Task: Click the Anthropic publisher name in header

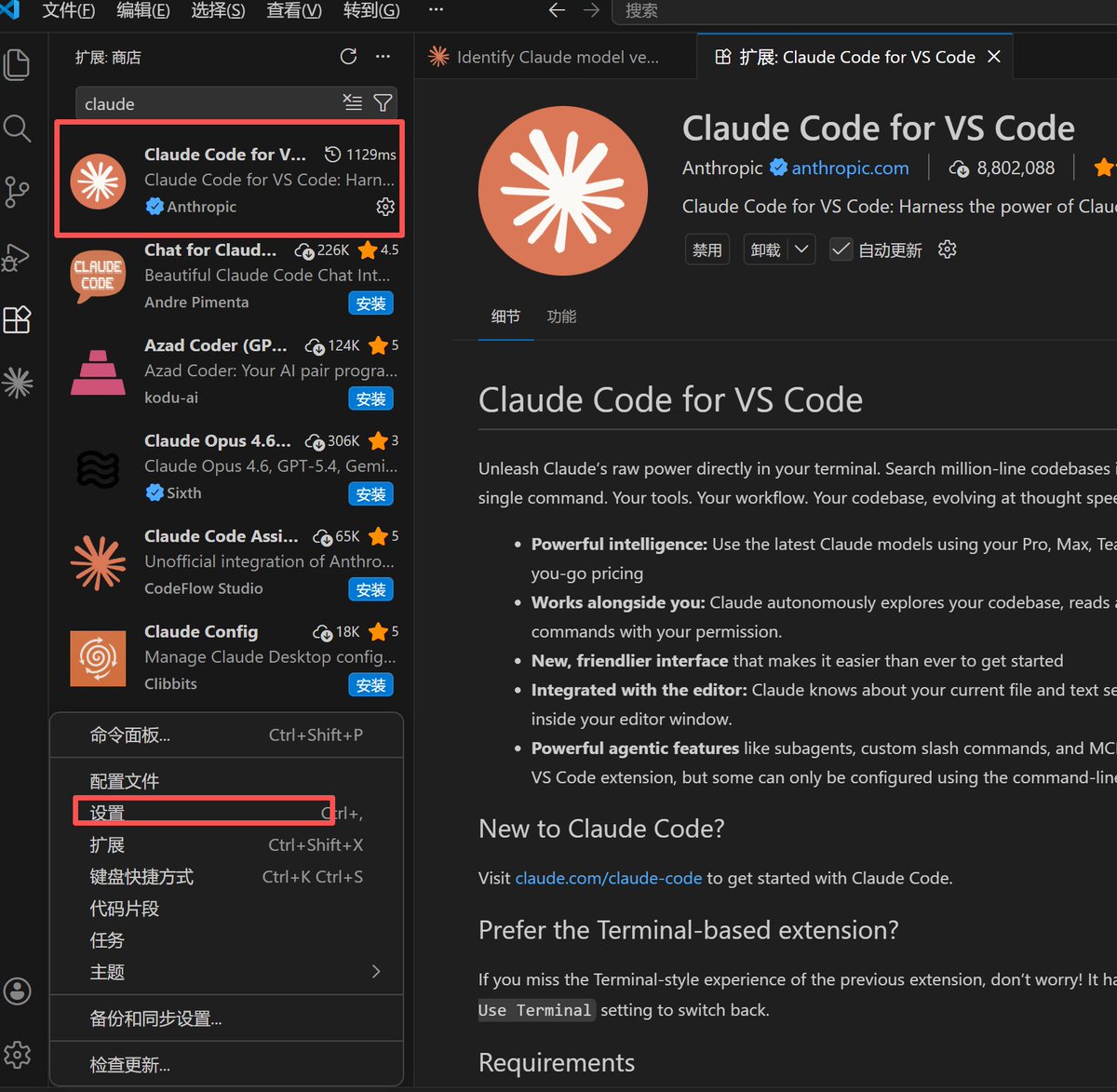Action: click(x=722, y=168)
